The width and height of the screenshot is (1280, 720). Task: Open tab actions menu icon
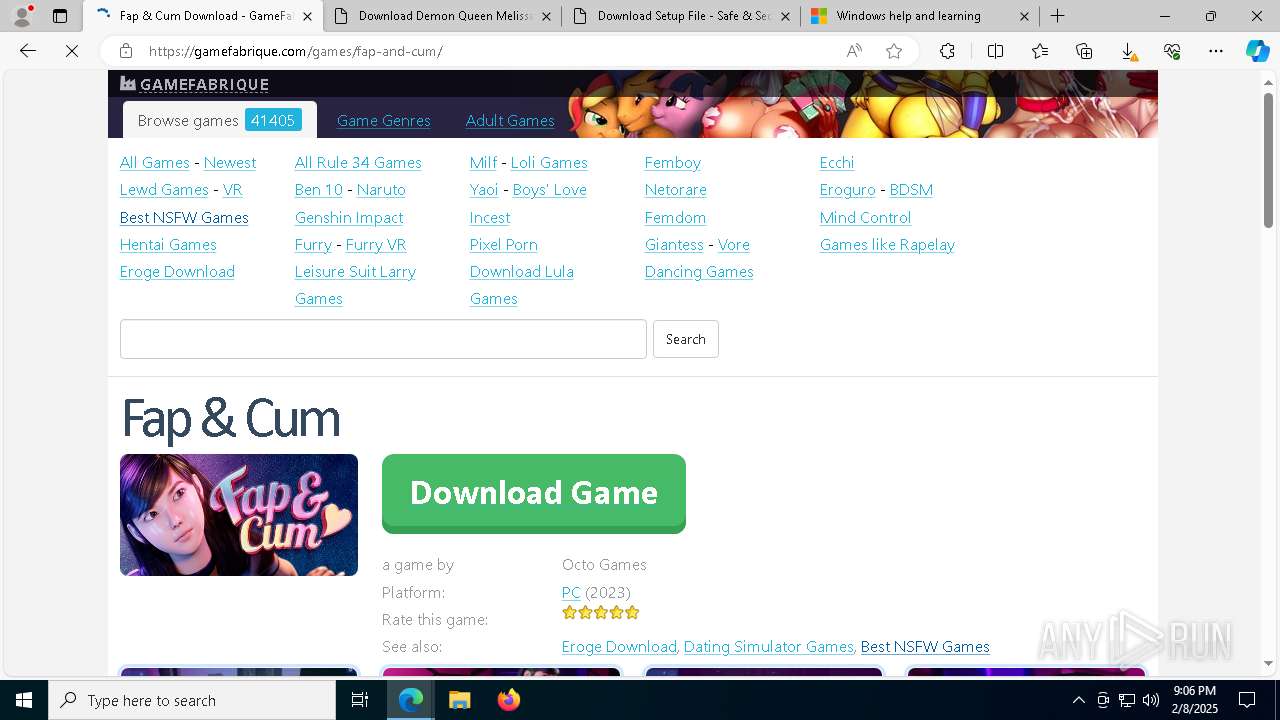(60, 16)
